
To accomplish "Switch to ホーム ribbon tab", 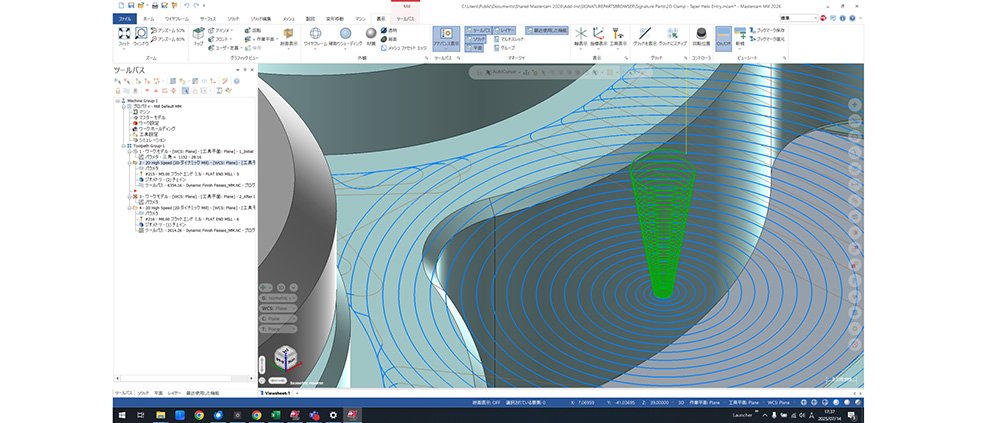I will 148,19.
